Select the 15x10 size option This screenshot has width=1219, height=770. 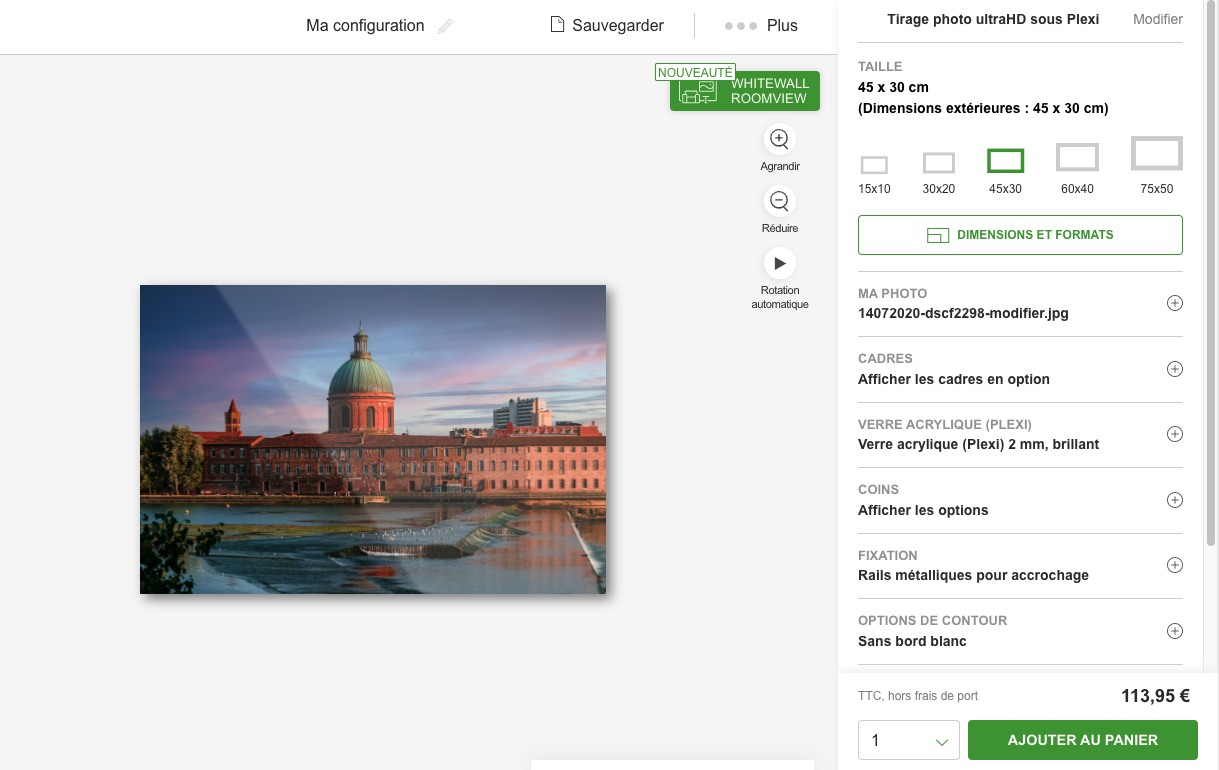874,174
